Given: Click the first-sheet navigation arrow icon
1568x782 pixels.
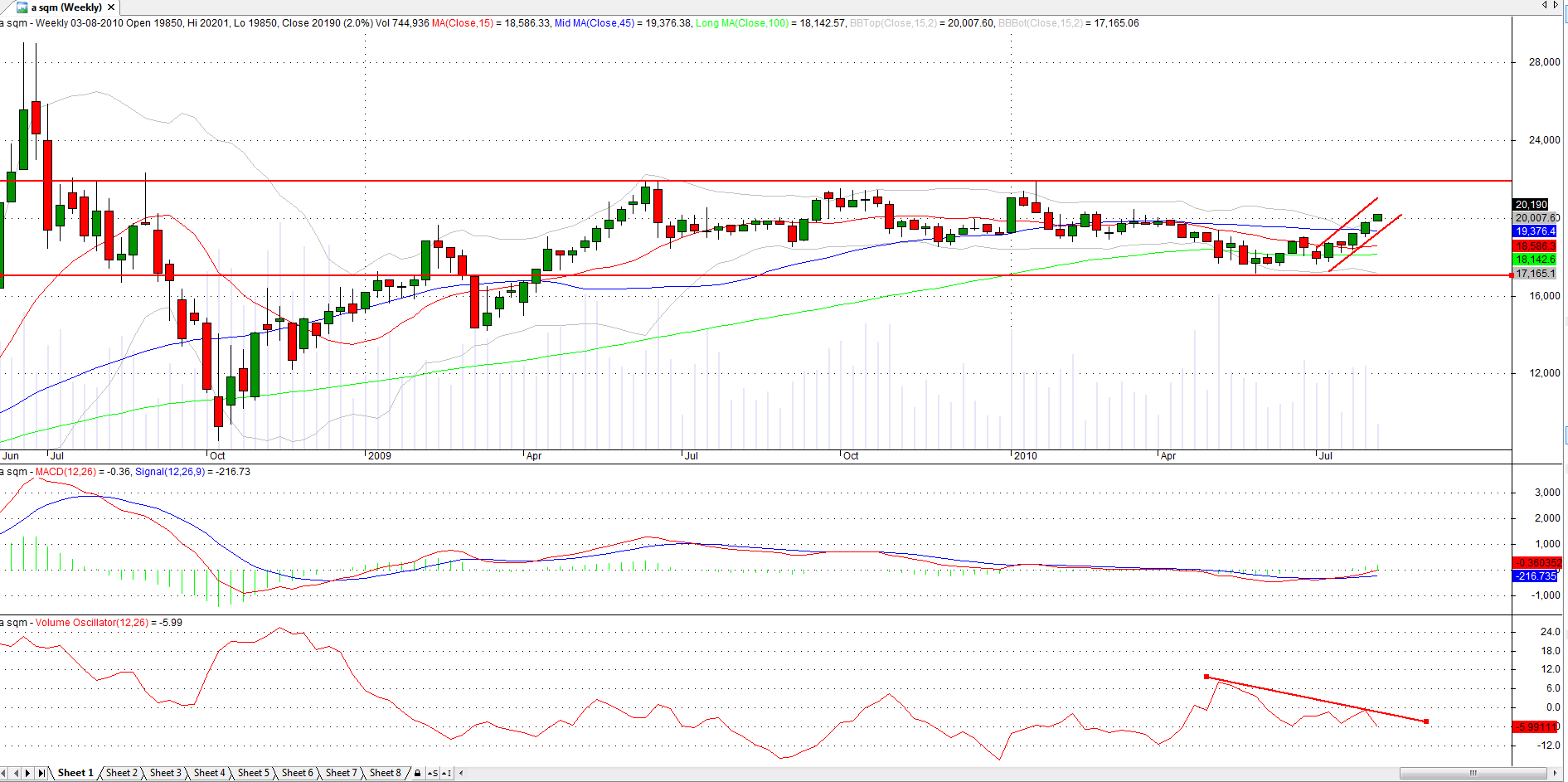Looking at the screenshot, I should click(3, 772).
